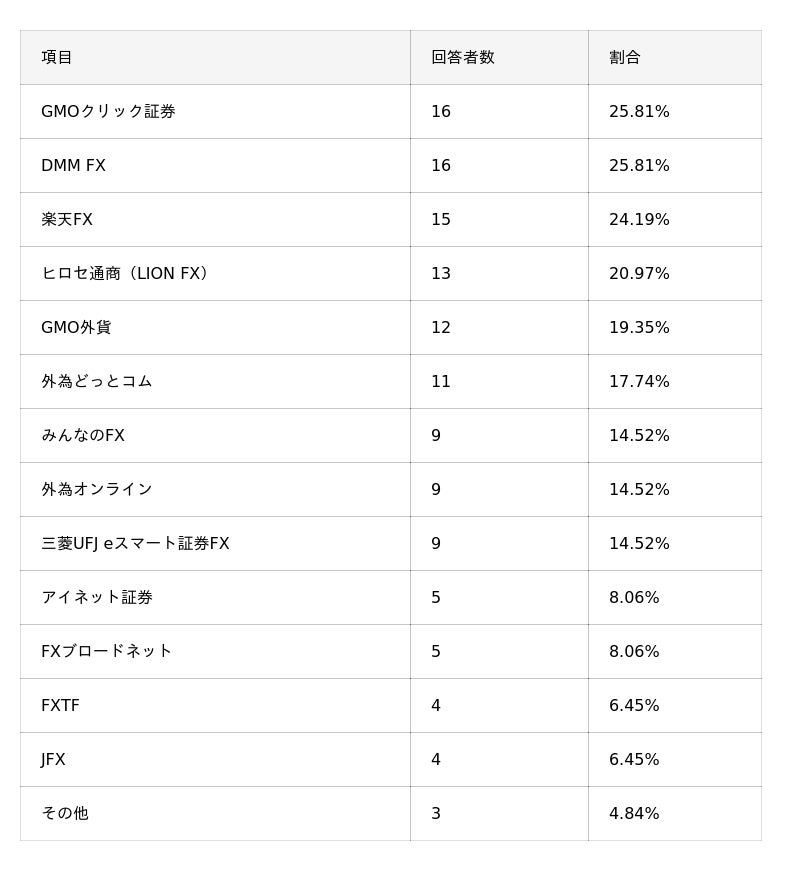The image size is (800, 871).
Task: Click the GMO外貨 row label
Action: click(x=76, y=327)
